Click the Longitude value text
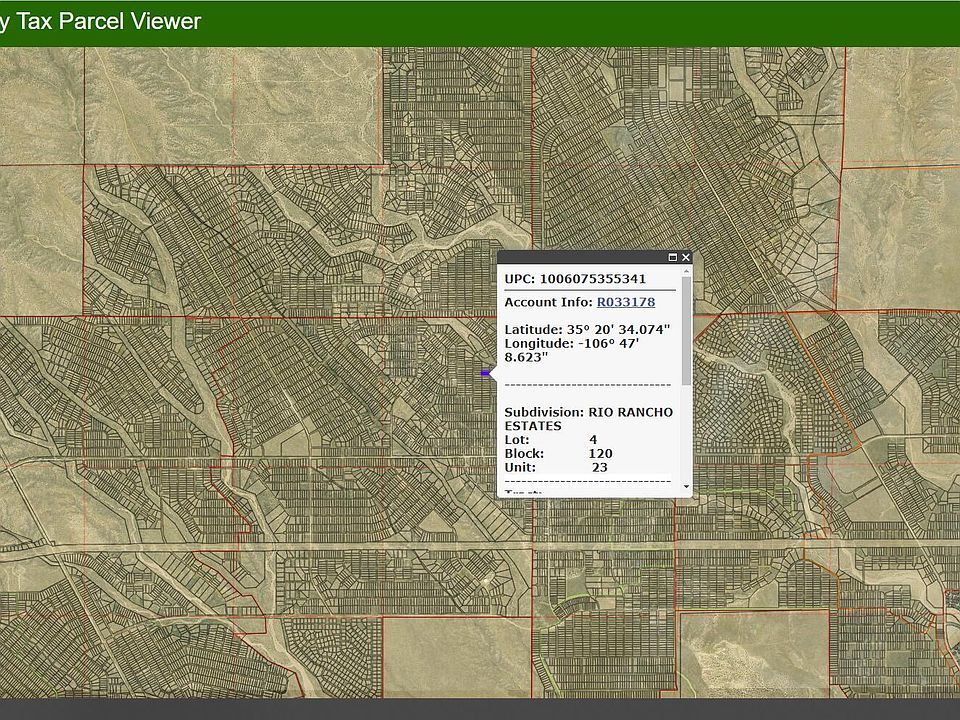The height and width of the screenshot is (720, 960). 572,350
